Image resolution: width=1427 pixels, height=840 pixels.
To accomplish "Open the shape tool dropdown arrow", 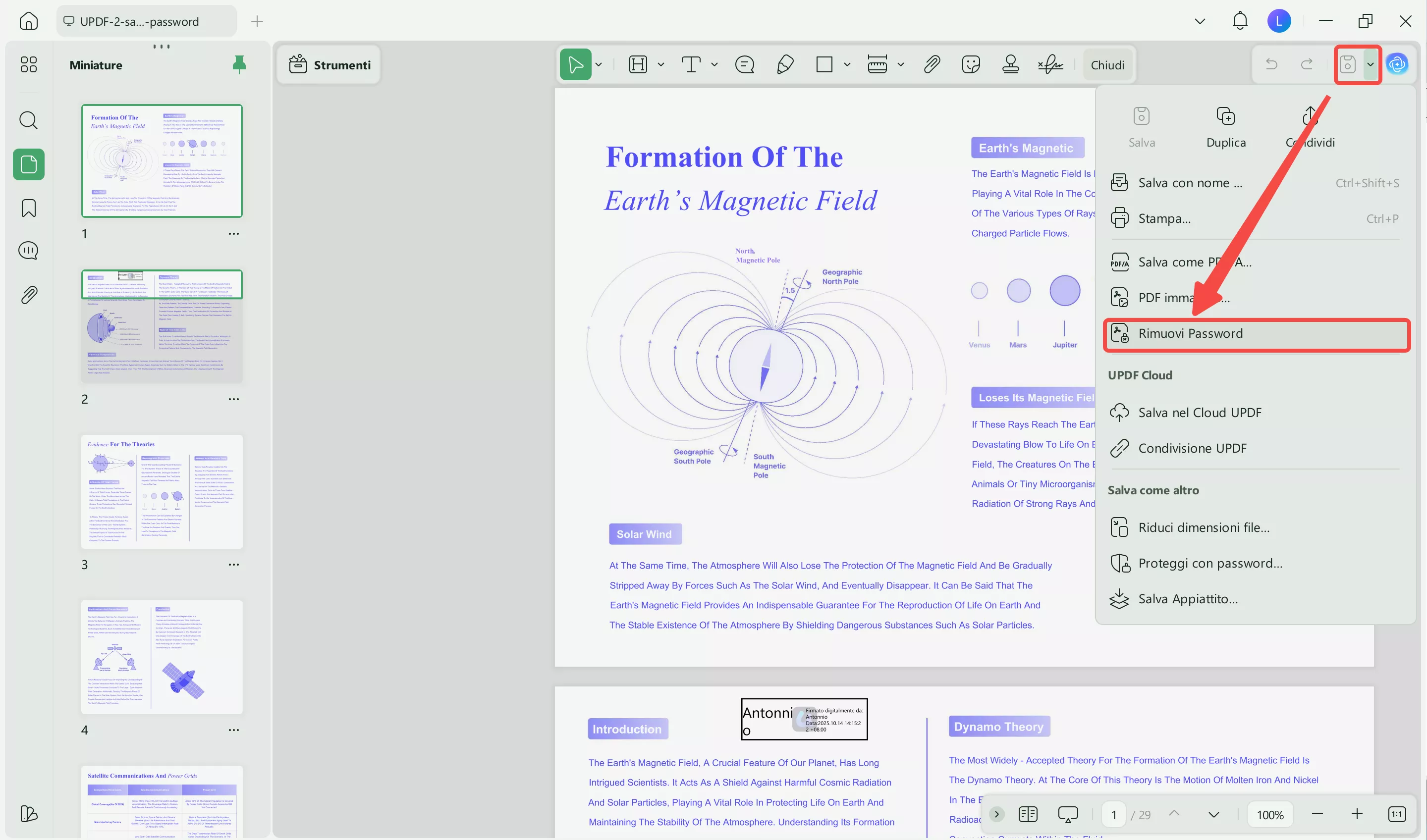I will (x=847, y=64).
